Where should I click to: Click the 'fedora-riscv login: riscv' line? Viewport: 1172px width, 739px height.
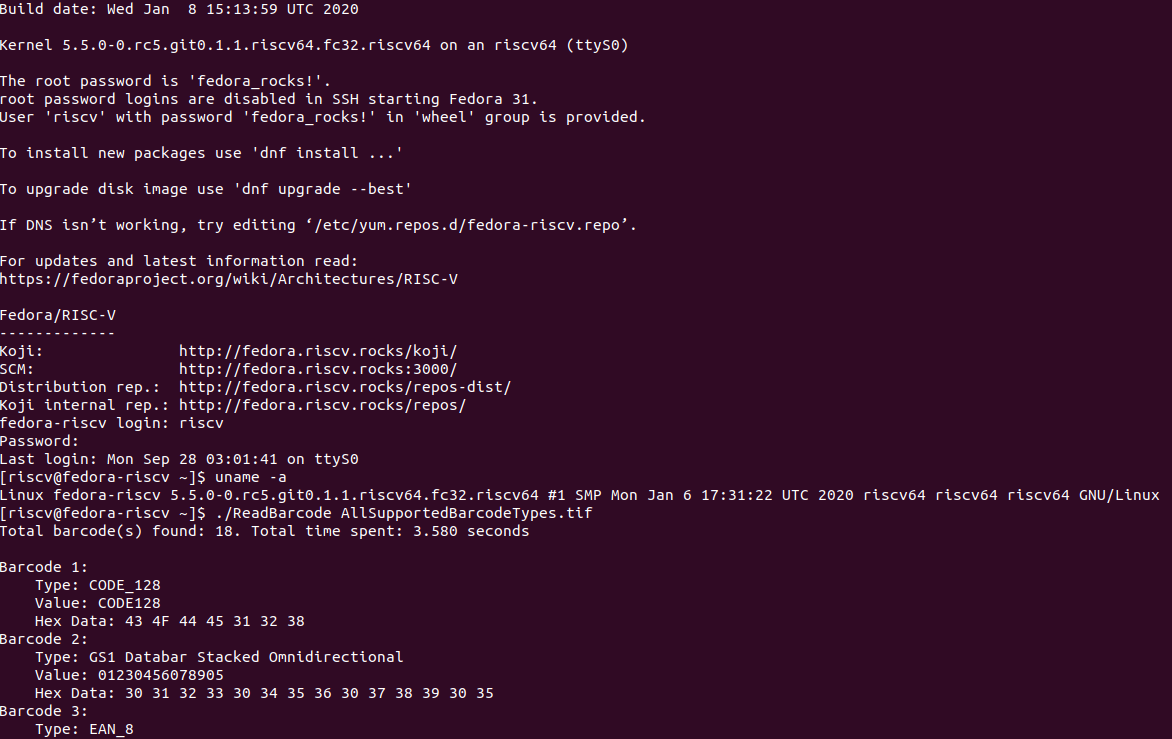click(112, 423)
